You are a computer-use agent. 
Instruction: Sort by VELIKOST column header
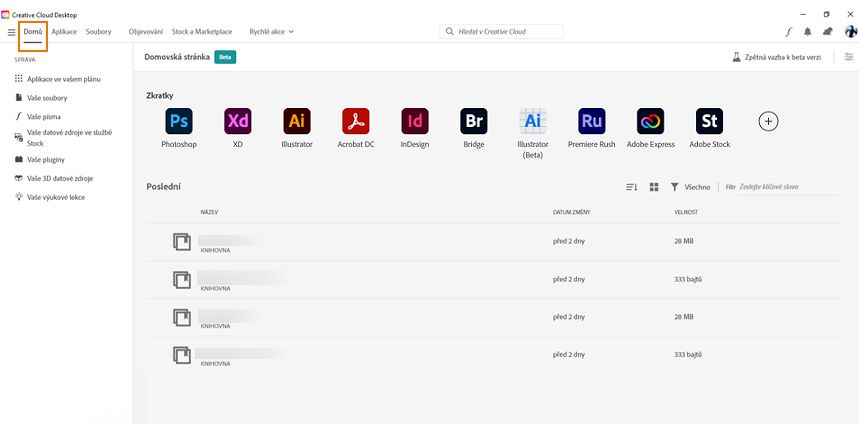coord(685,212)
